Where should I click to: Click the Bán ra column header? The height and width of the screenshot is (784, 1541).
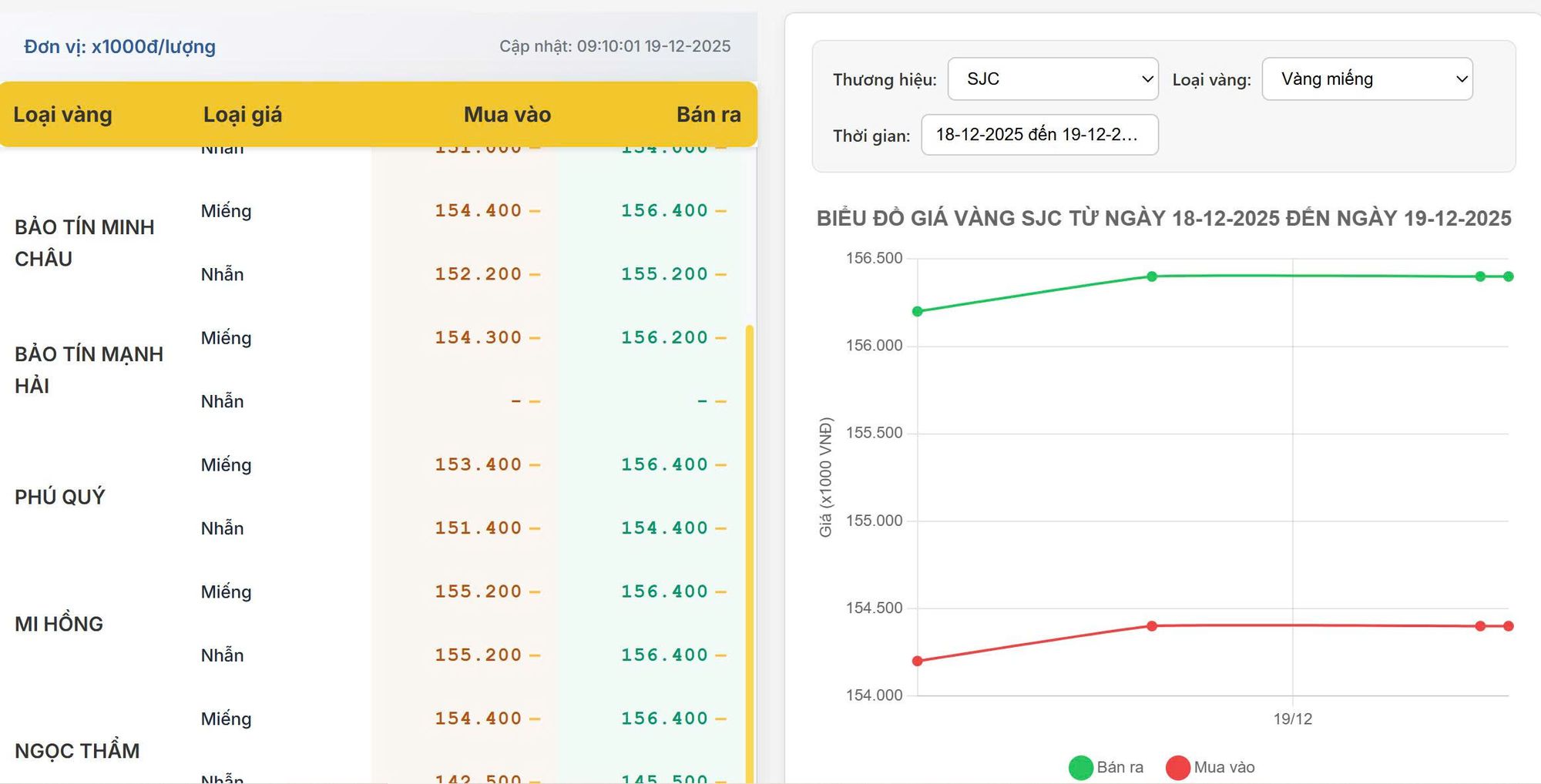click(x=708, y=115)
